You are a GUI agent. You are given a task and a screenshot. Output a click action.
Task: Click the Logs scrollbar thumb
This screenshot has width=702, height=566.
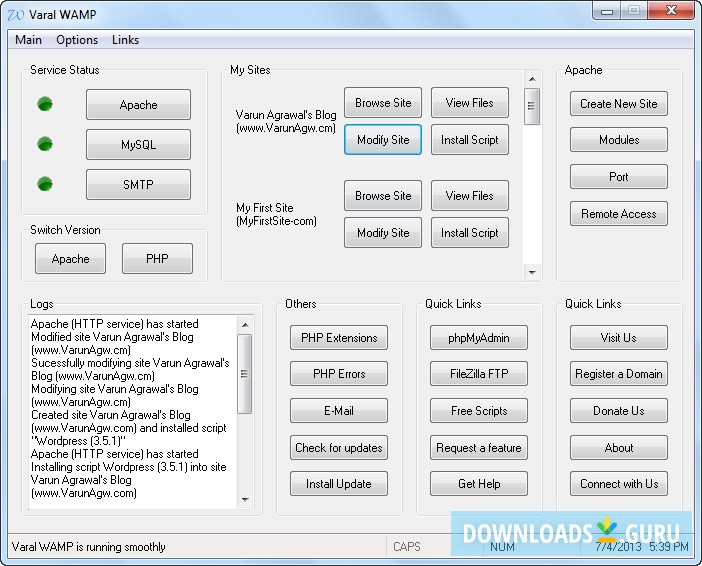tap(245, 374)
